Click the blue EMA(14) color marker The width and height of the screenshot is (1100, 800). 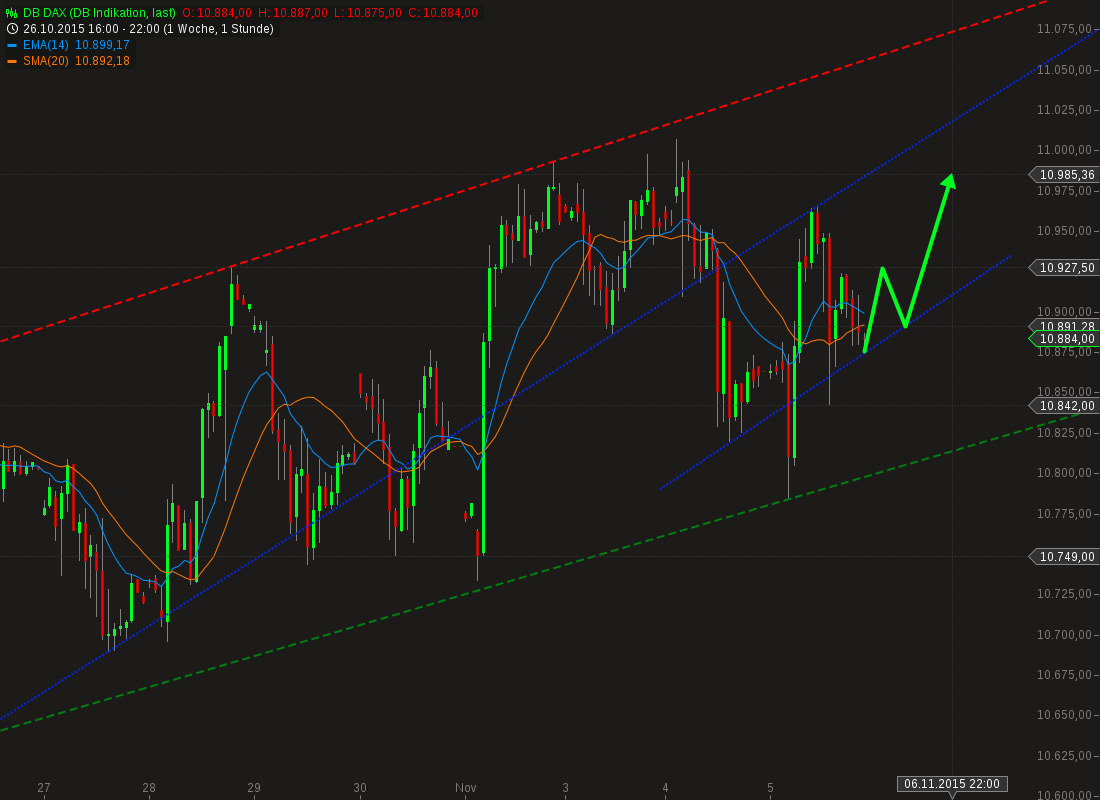[12, 45]
